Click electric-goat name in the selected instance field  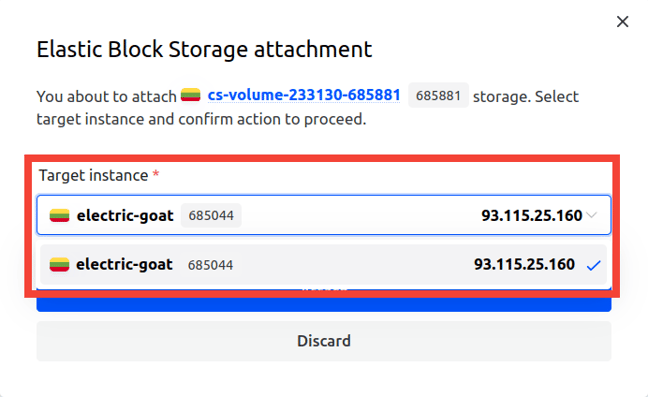125,216
